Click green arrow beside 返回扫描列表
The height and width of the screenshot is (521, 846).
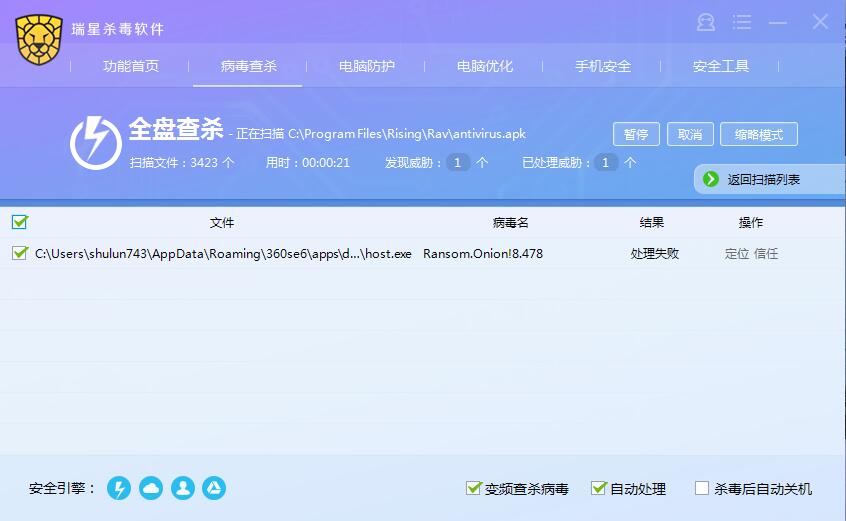click(x=711, y=179)
